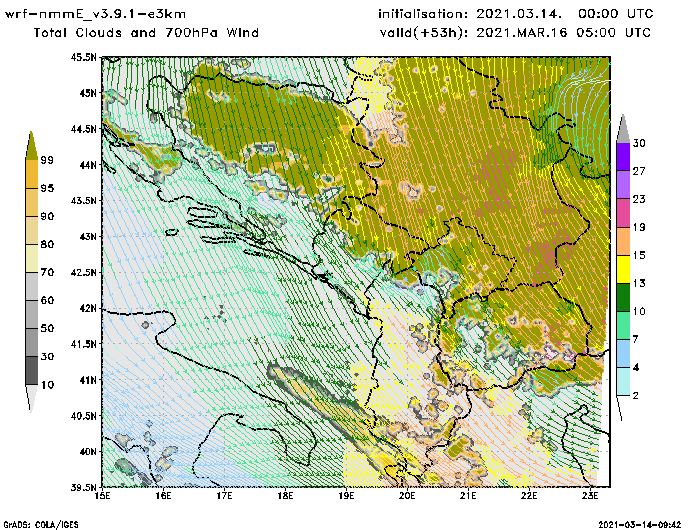
Task: Click the '41N' latitude axis label
Action: point(88,380)
